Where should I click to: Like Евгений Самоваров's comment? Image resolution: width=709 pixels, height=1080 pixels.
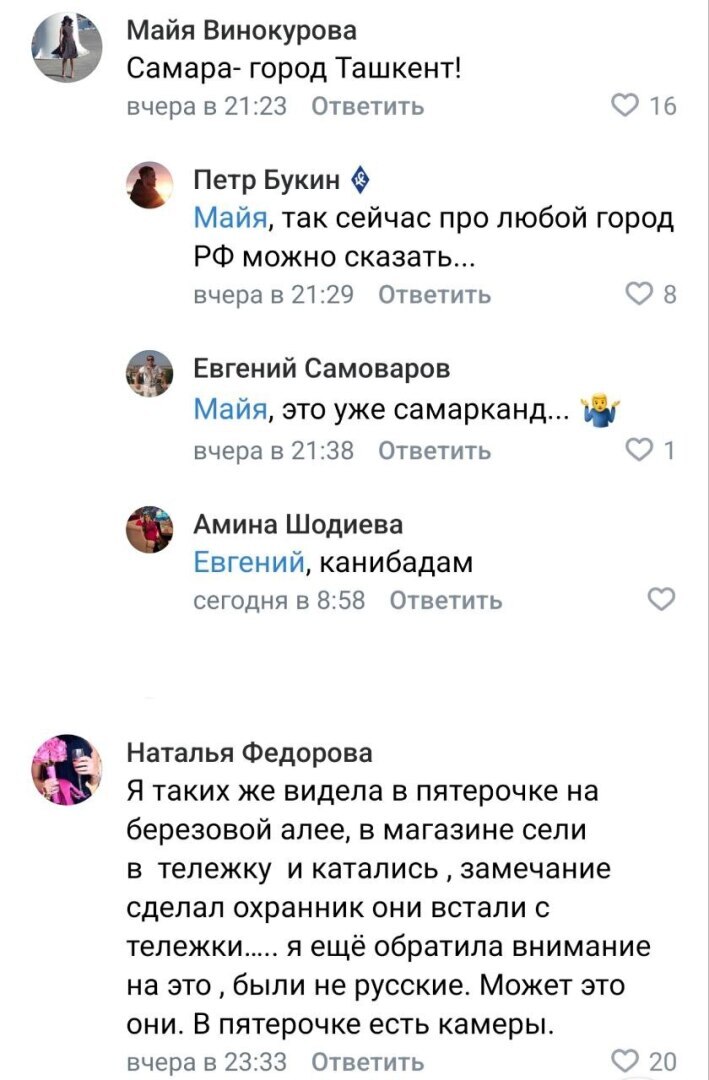(637, 449)
